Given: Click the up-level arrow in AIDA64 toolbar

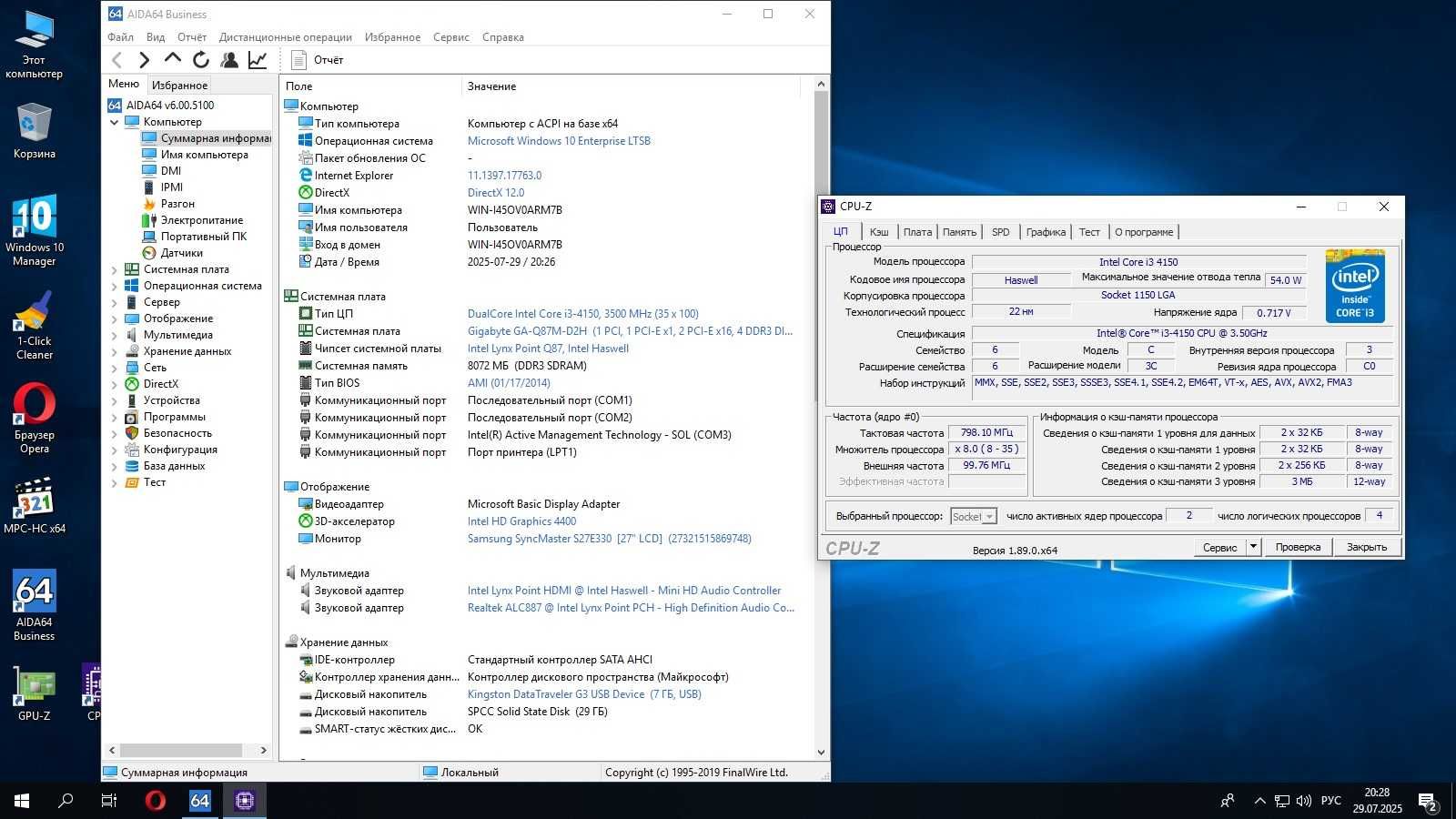Looking at the screenshot, I should coord(172,59).
